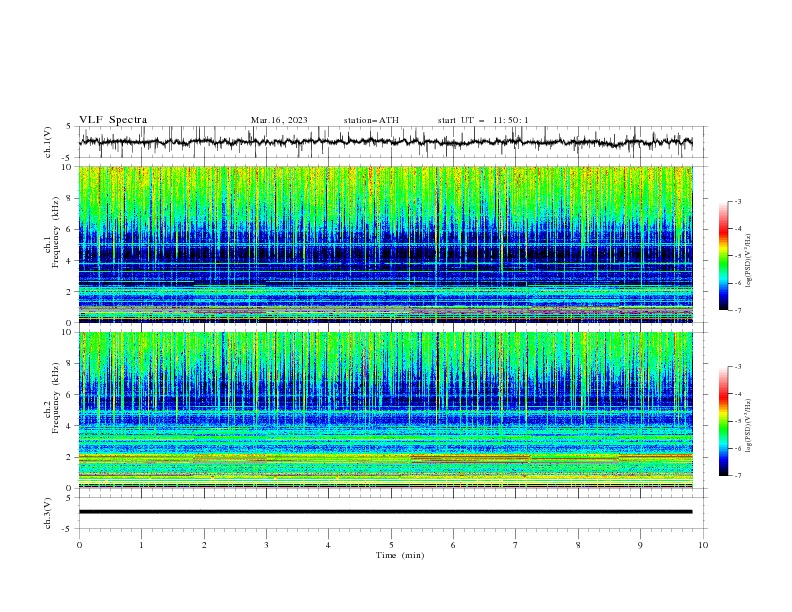The image size is (792, 612).
Task: Click the "-3" tick on ch.1 colorbar
Action: coord(737,201)
